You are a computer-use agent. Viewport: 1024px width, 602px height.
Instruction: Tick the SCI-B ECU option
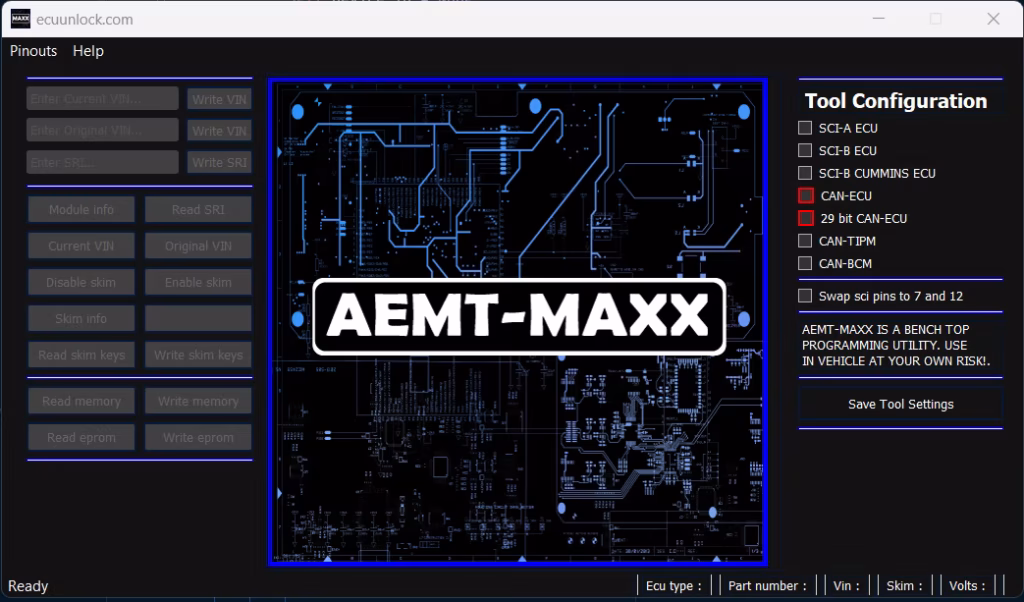pos(805,151)
